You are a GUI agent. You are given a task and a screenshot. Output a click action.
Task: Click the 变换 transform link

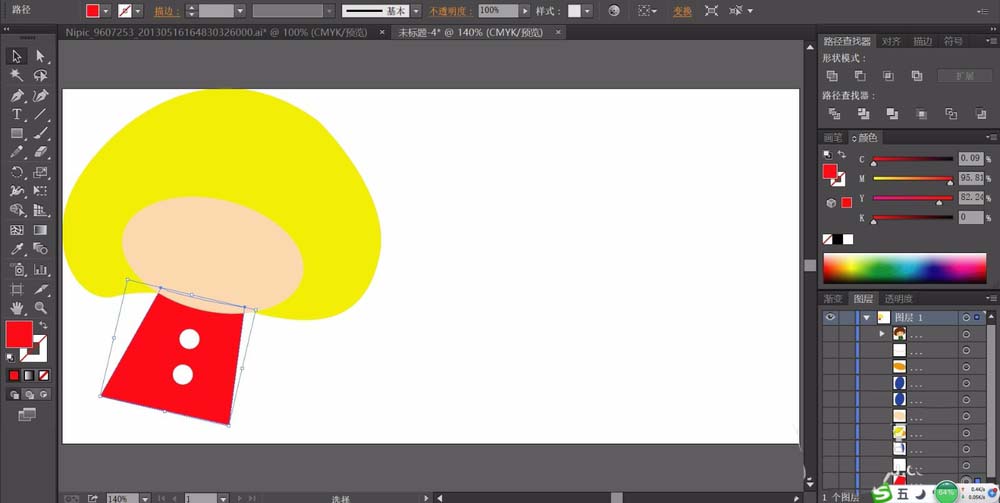682,11
